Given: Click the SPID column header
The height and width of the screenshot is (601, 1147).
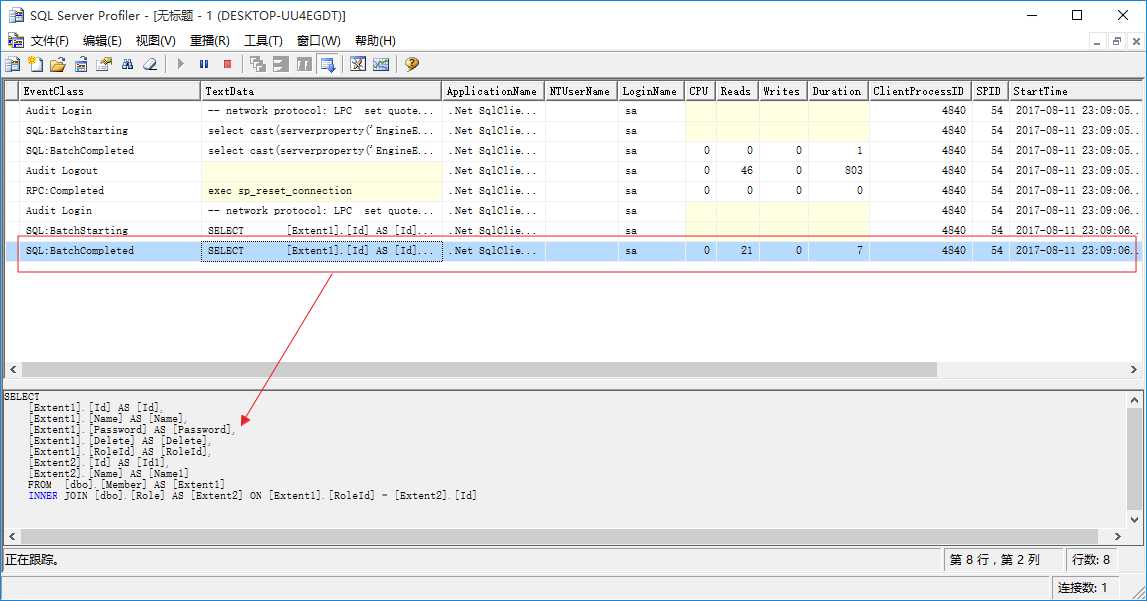Looking at the screenshot, I should tap(990, 91).
